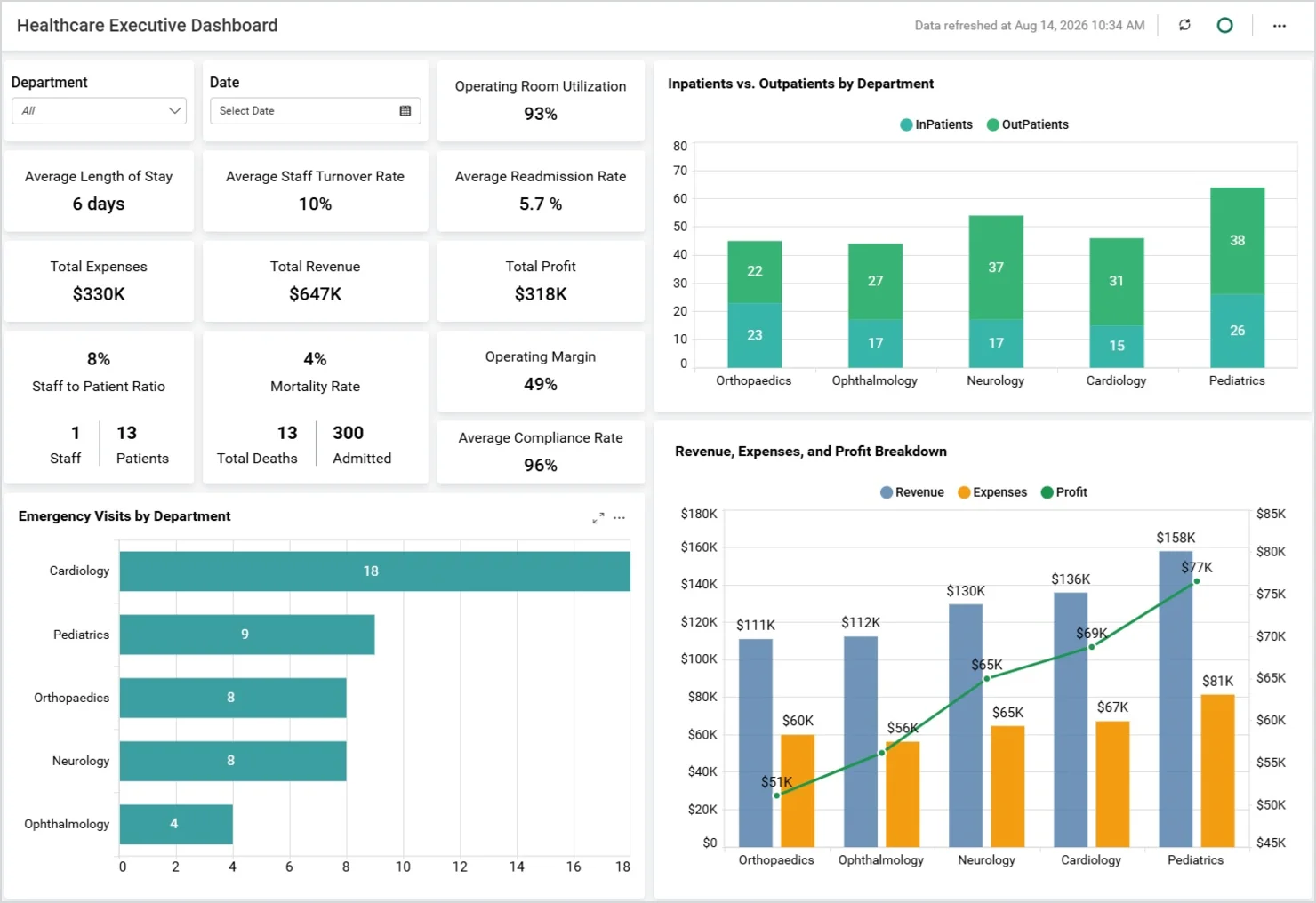Click the 13 Patients figure
Screen dimensions: 1316x903
tap(127, 433)
